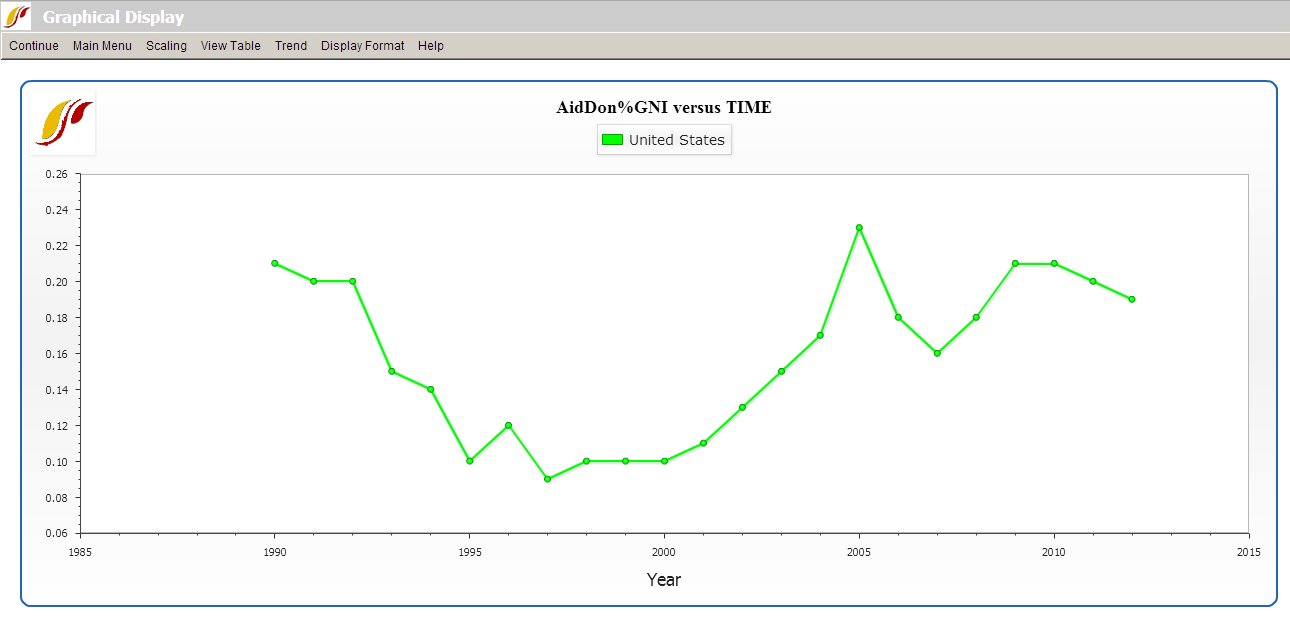Select the United States legend label
The width and height of the screenshot is (1290, 618).
click(676, 140)
